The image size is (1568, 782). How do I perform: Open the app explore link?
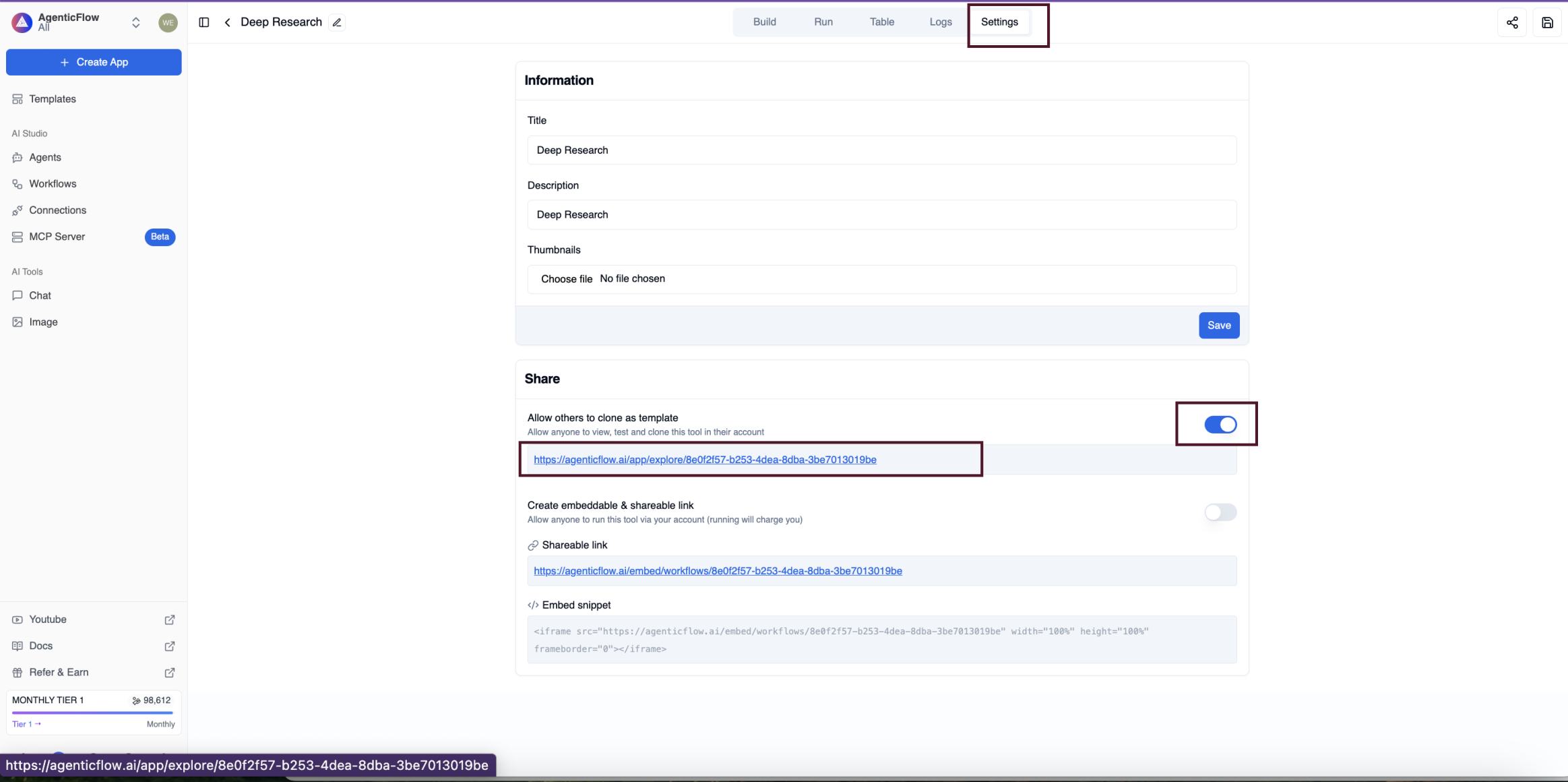[x=705, y=460]
